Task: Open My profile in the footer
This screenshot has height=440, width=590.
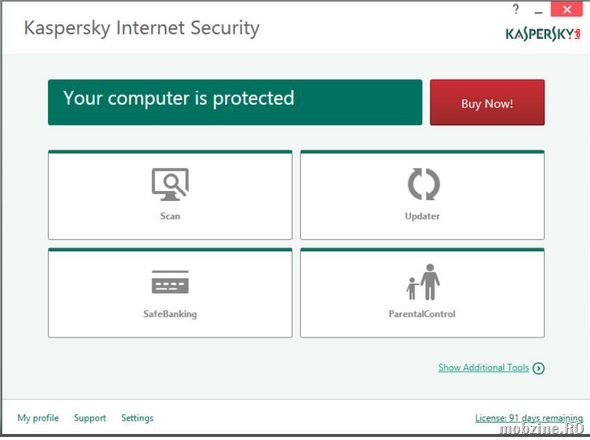Action: pos(38,418)
